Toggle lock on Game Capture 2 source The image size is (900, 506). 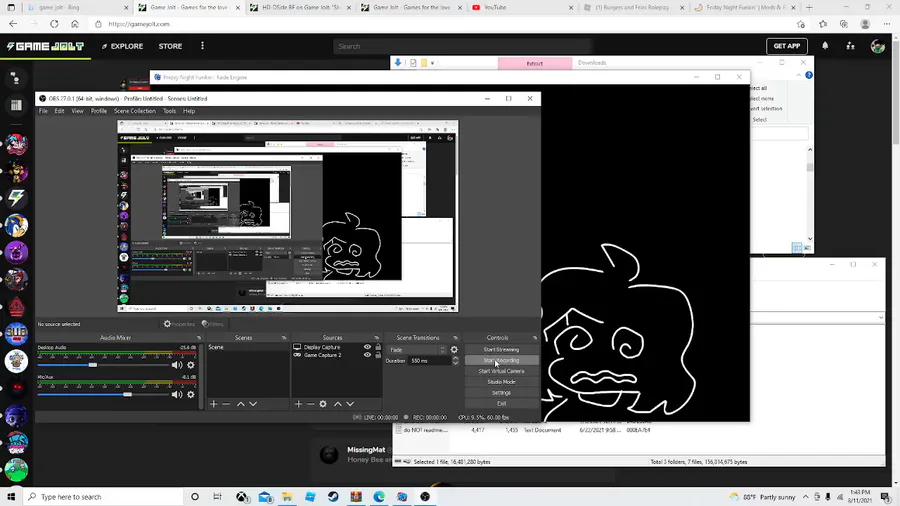pos(378,355)
